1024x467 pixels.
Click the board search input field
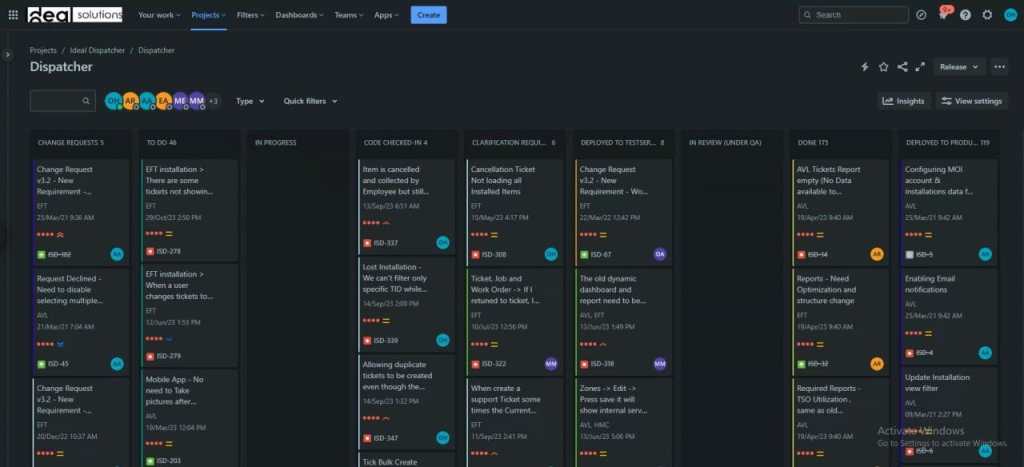[58, 101]
